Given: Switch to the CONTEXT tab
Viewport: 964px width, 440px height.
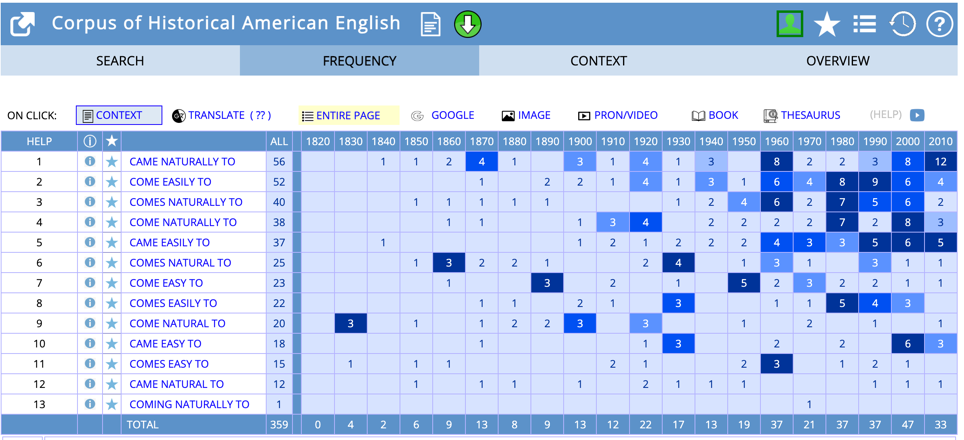Looking at the screenshot, I should pyautogui.click(x=598, y=61).
